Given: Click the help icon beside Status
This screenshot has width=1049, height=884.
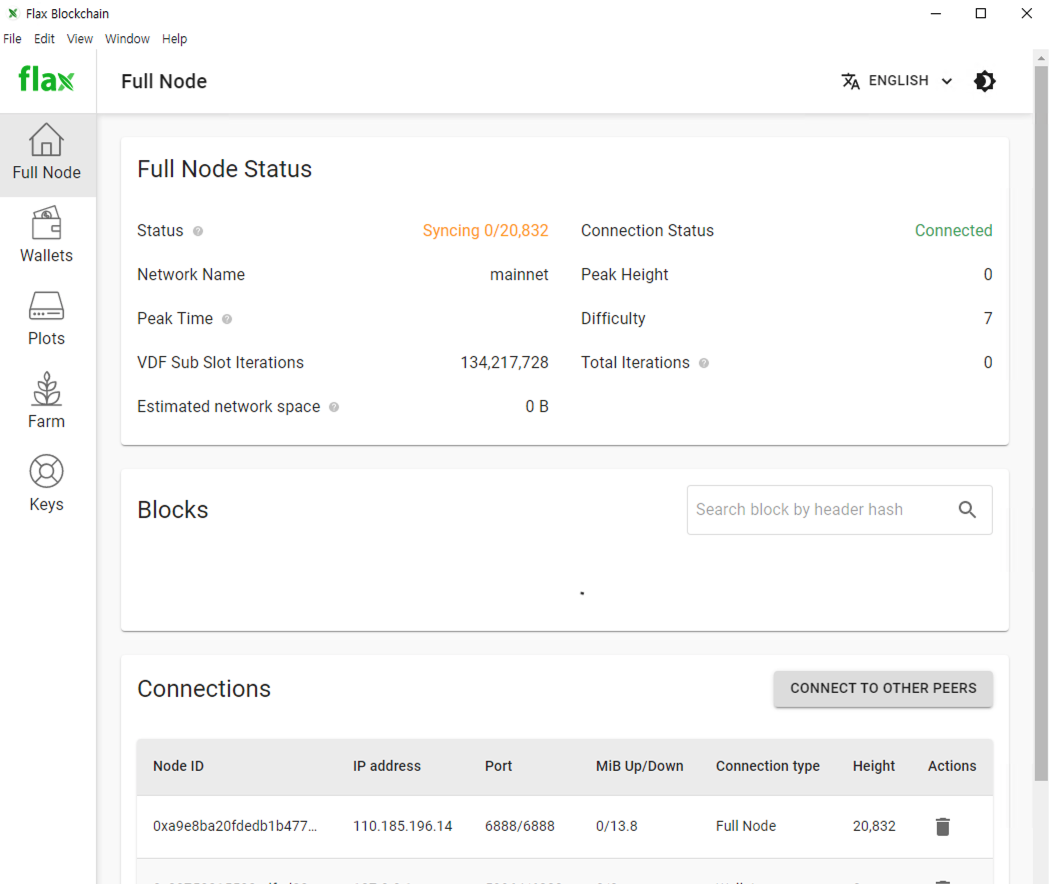Looking at the screenshot, I should tap(198, 231).
